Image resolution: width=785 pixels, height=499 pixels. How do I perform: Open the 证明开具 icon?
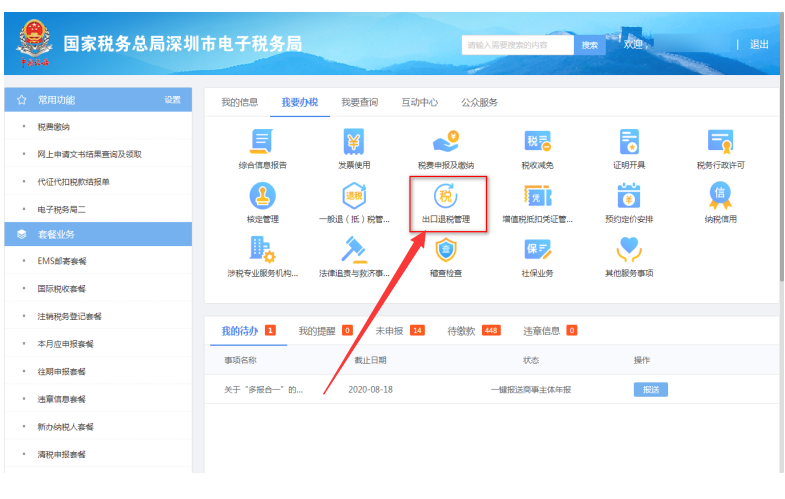coord(629,142)
